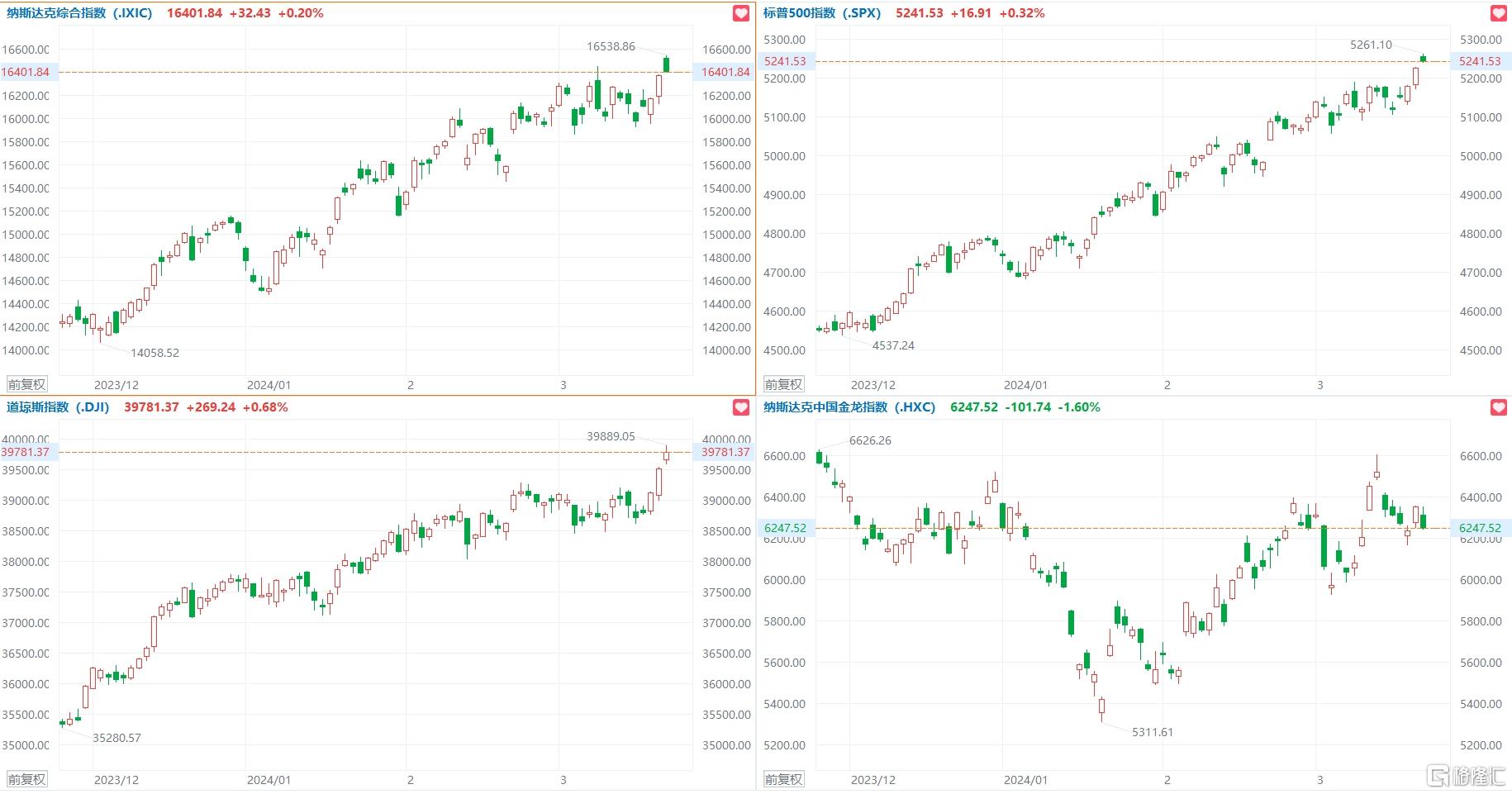Click the -1.60% change value in HXC header

pos(1079,407)
